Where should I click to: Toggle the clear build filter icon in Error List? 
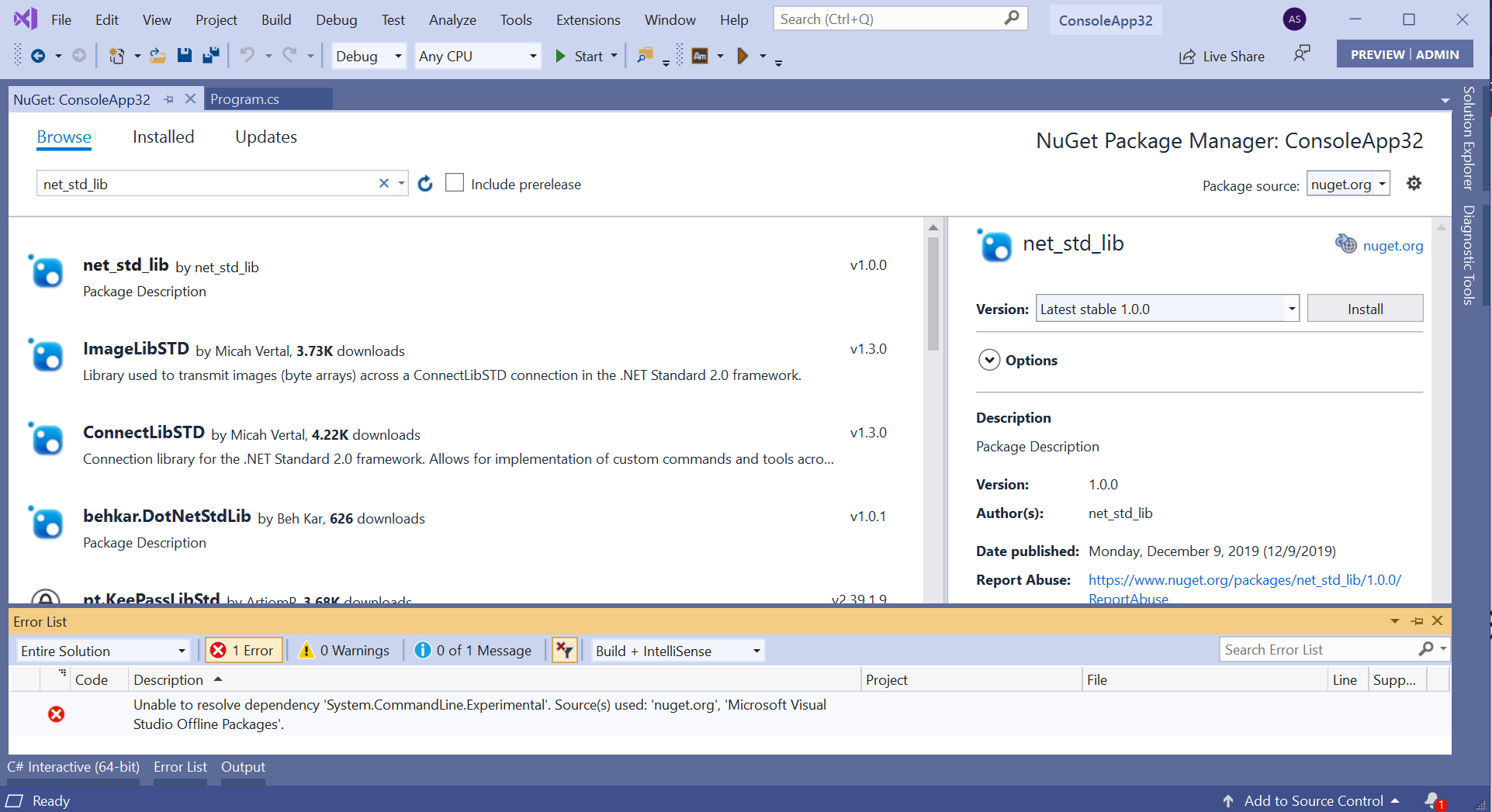coord(565,650)
